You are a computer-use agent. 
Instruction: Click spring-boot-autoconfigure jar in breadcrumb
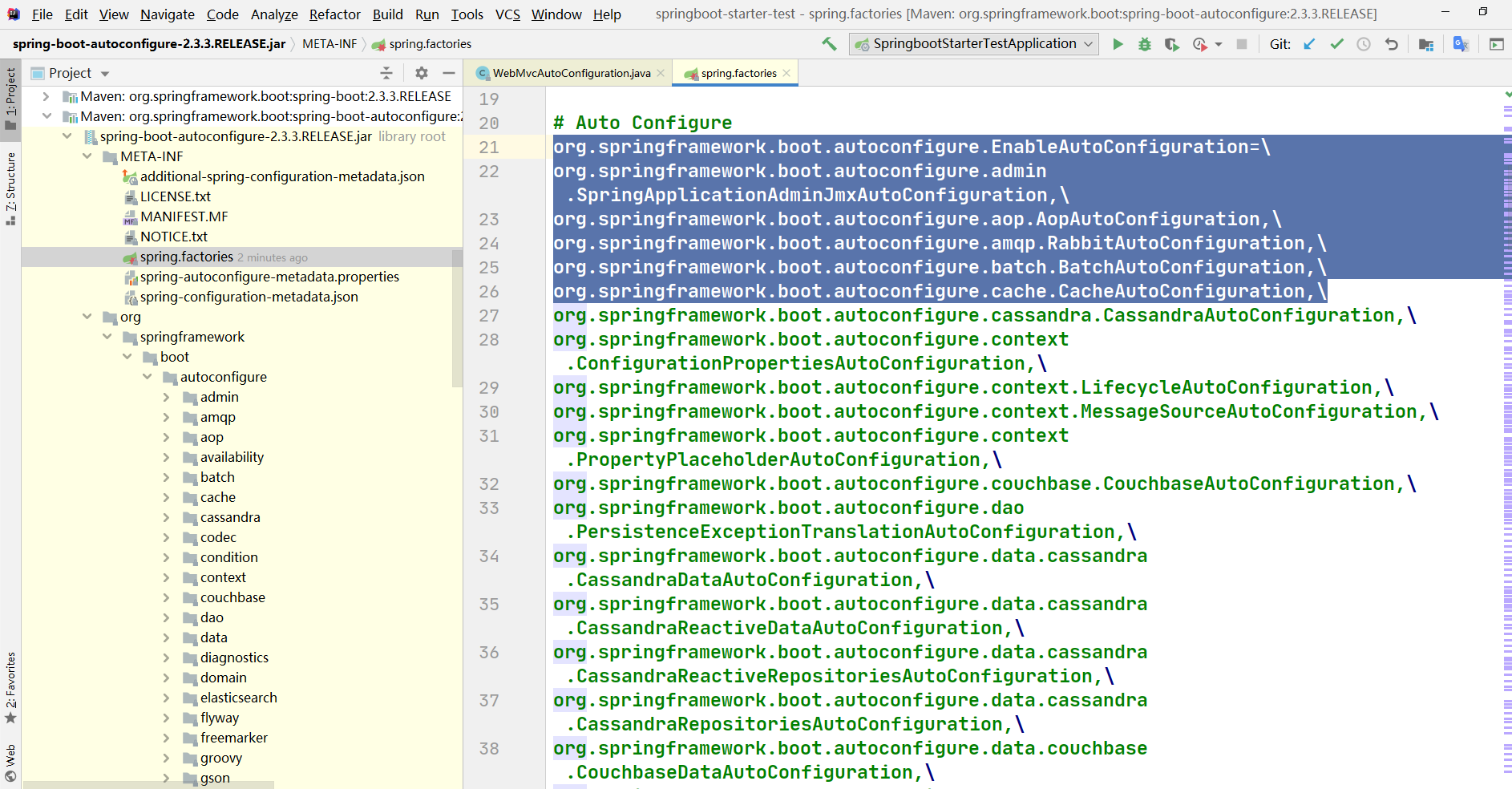pos(149,44)
